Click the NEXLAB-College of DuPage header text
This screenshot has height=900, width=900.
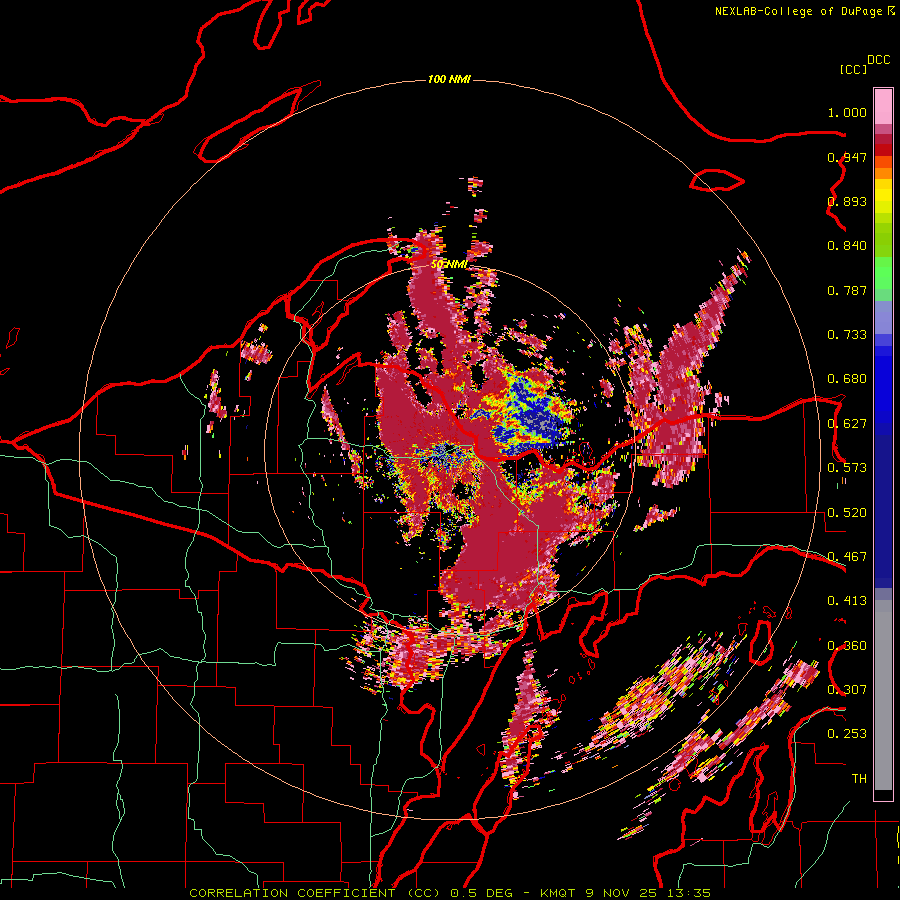point(798,11)
